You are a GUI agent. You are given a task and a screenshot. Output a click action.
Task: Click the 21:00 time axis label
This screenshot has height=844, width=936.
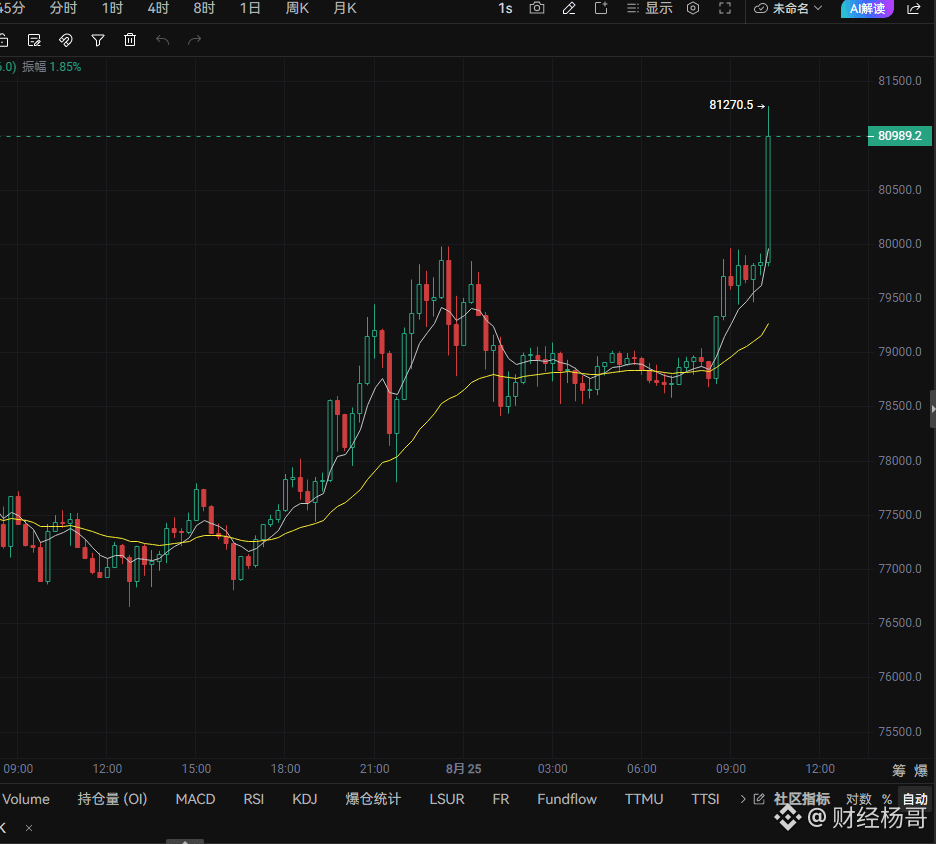374,769
